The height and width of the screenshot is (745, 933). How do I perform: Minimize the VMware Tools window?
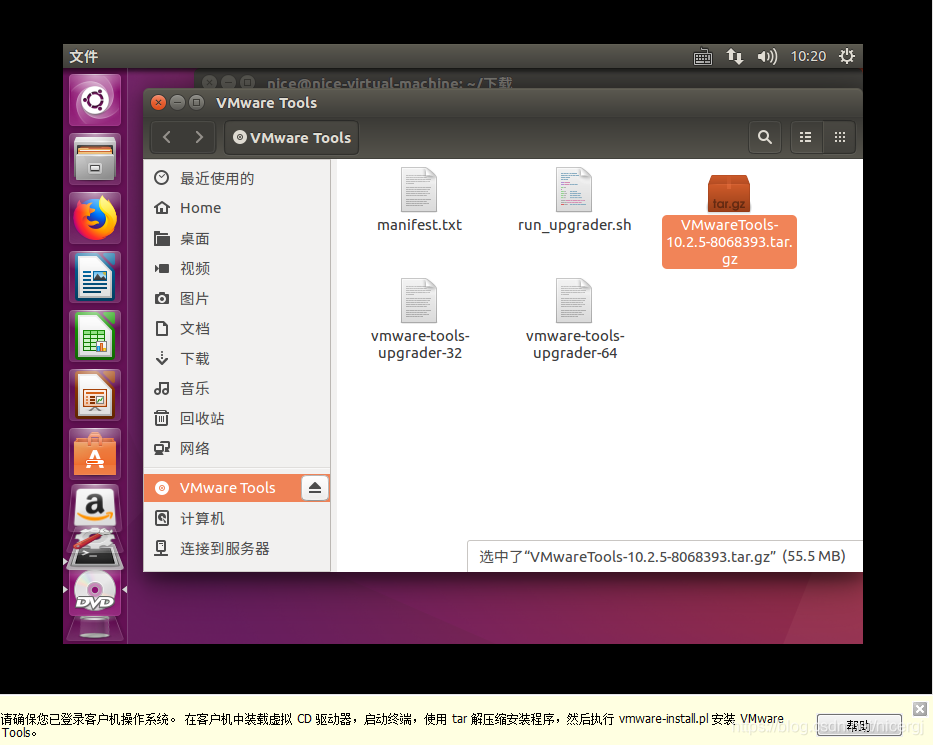point(177,102)
